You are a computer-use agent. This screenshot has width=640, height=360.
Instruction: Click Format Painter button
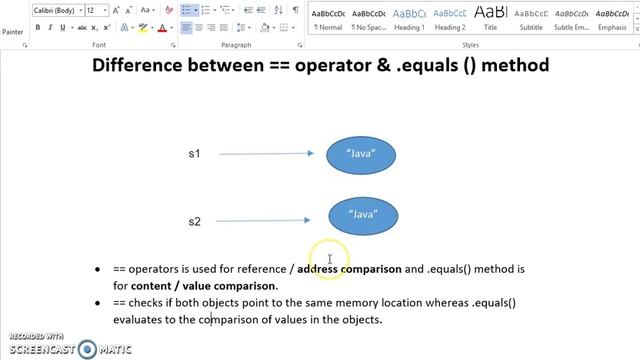[12, 31]
